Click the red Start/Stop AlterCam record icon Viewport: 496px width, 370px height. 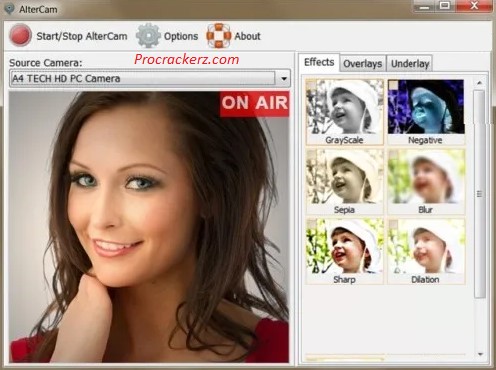pos(20,35)
